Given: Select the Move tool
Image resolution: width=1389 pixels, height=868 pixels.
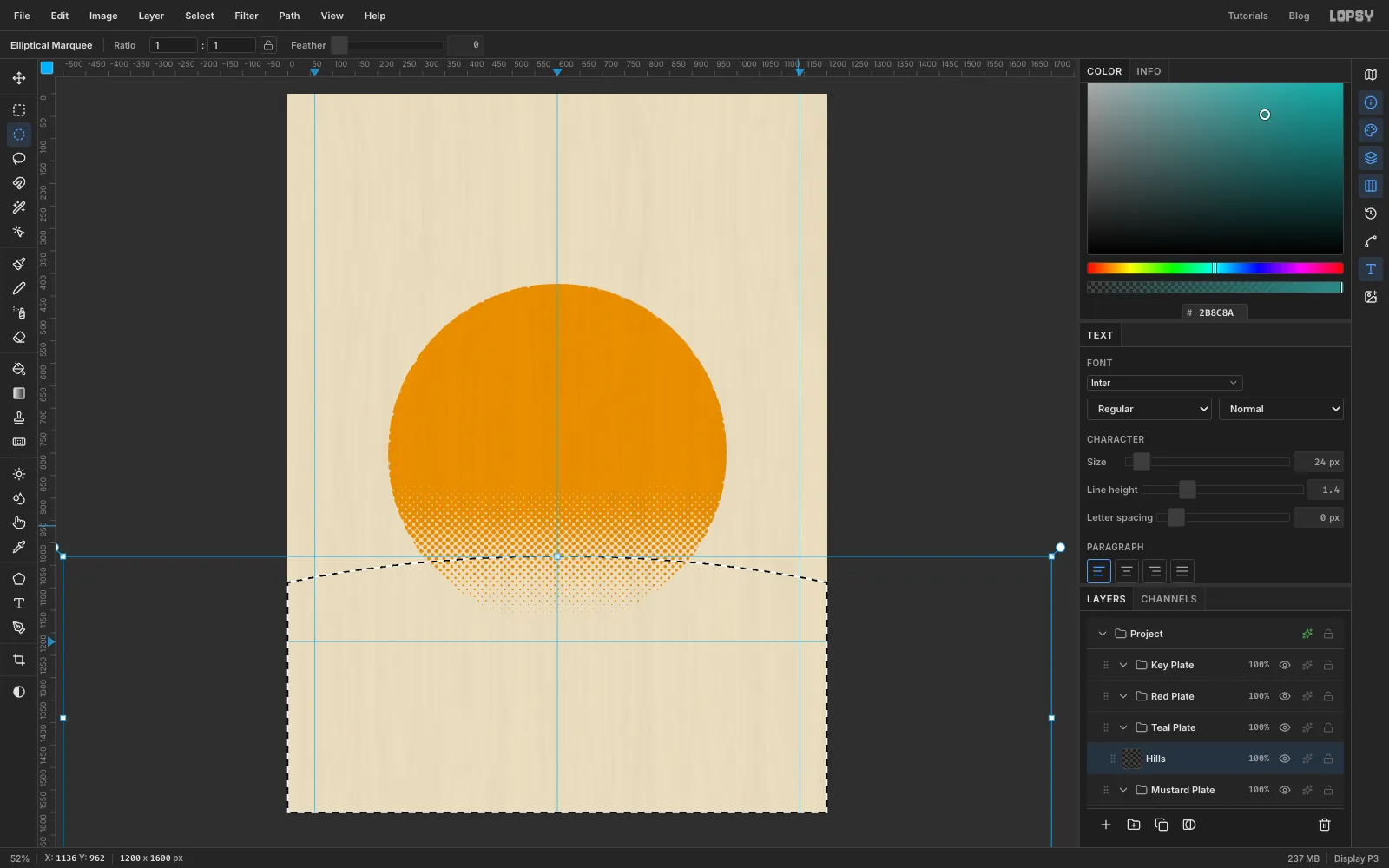Looking at the screenshot, I should click(x=19, y=78).
